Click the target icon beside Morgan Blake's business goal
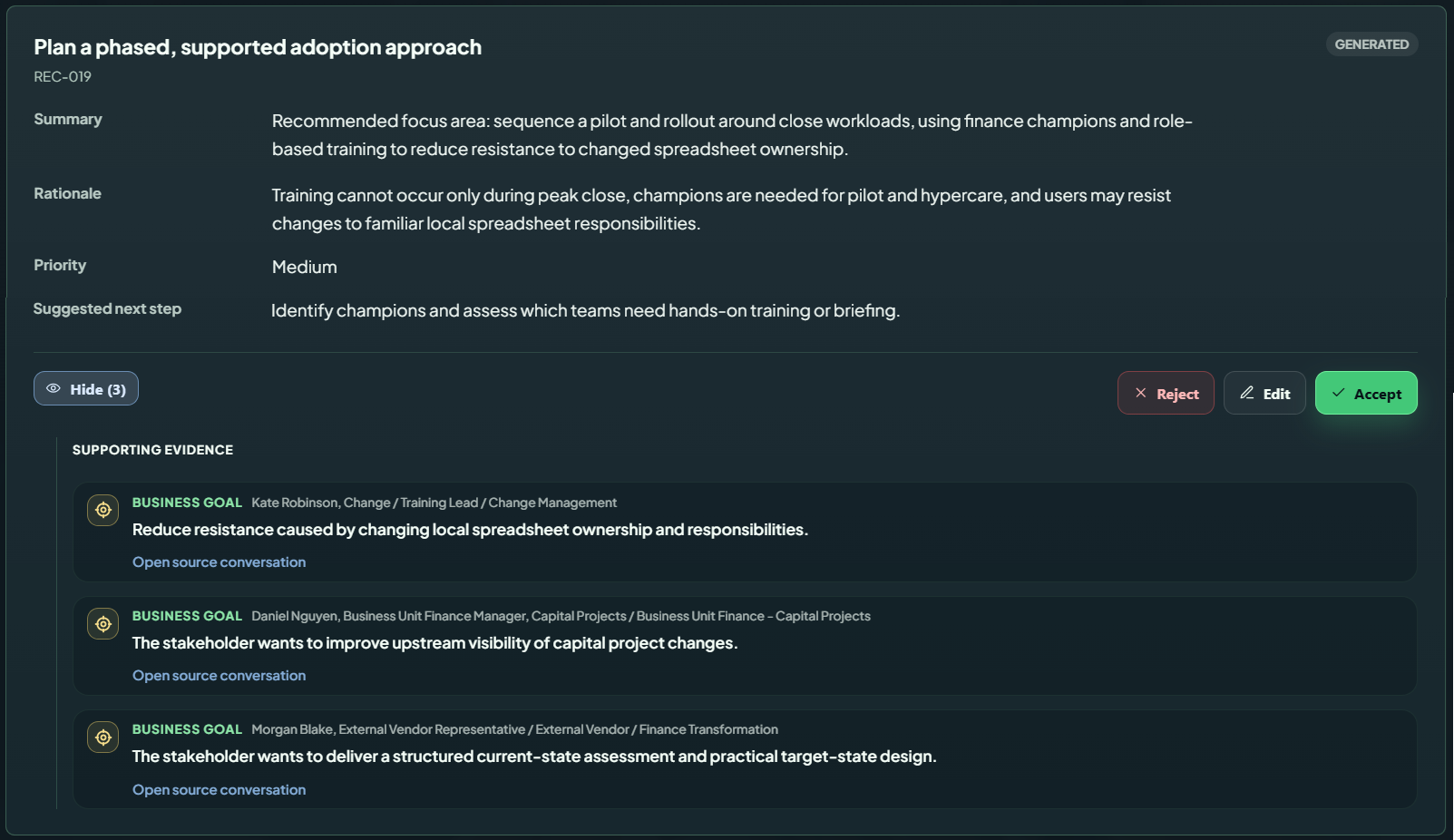 103,737
